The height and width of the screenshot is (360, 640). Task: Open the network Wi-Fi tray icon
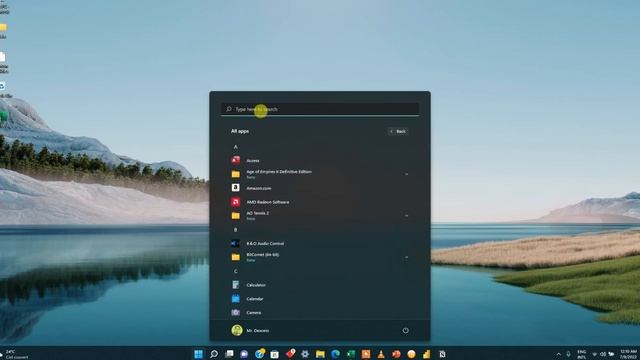(x=594, y=354)
